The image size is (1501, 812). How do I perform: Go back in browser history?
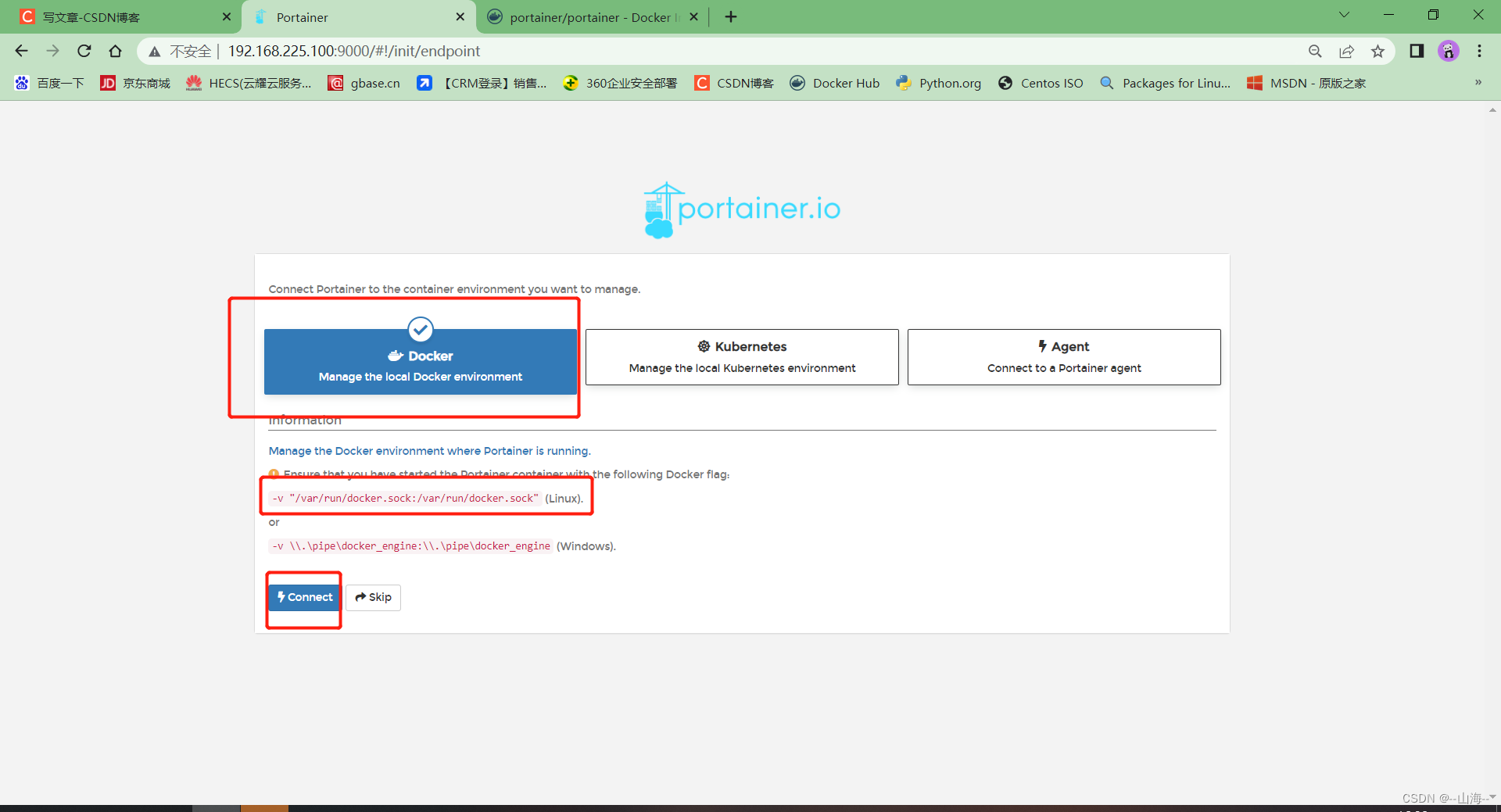point(22,51)
